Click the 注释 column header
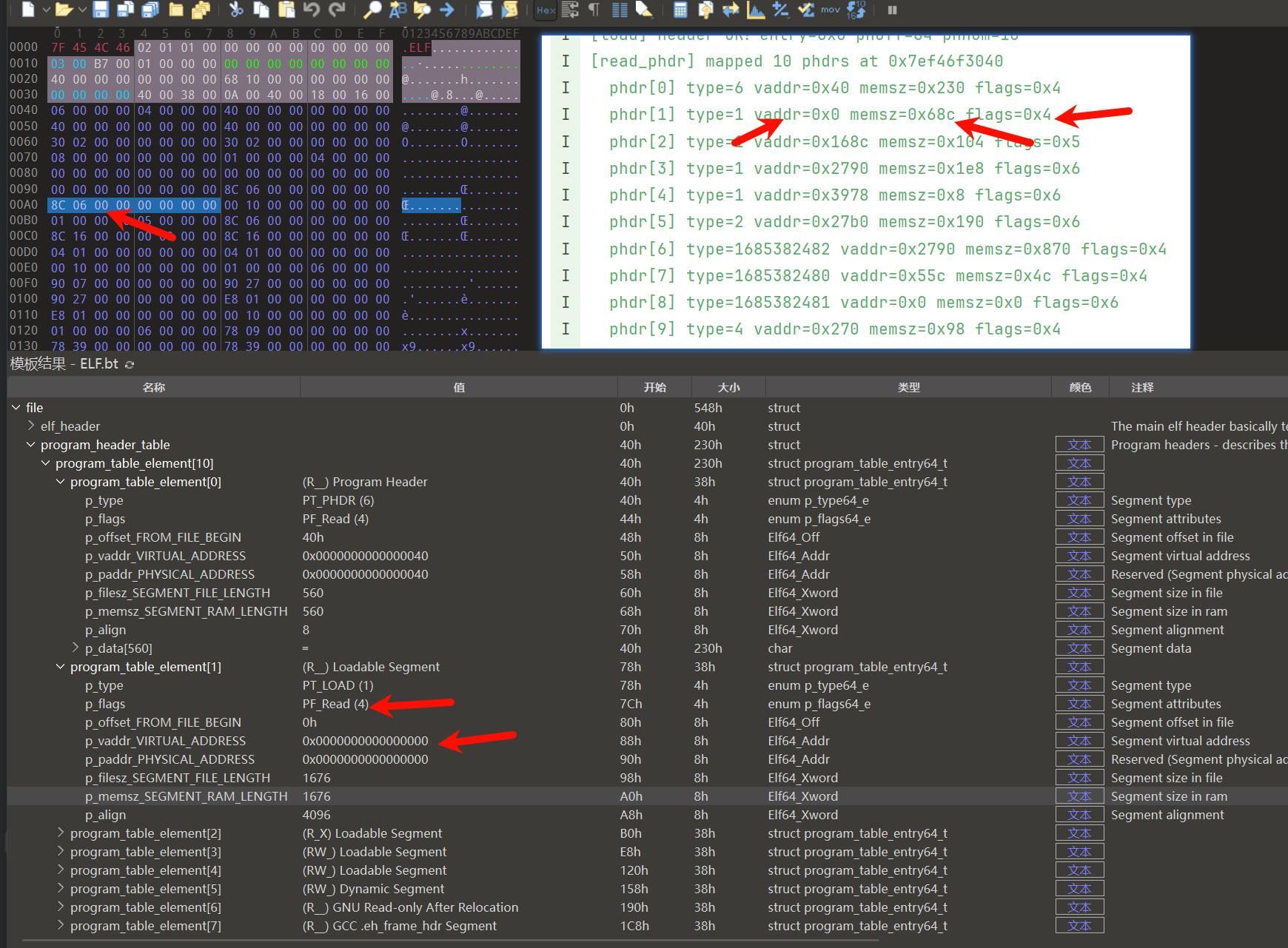The height and width of the screenshot is (948, 1288). 1198,387
